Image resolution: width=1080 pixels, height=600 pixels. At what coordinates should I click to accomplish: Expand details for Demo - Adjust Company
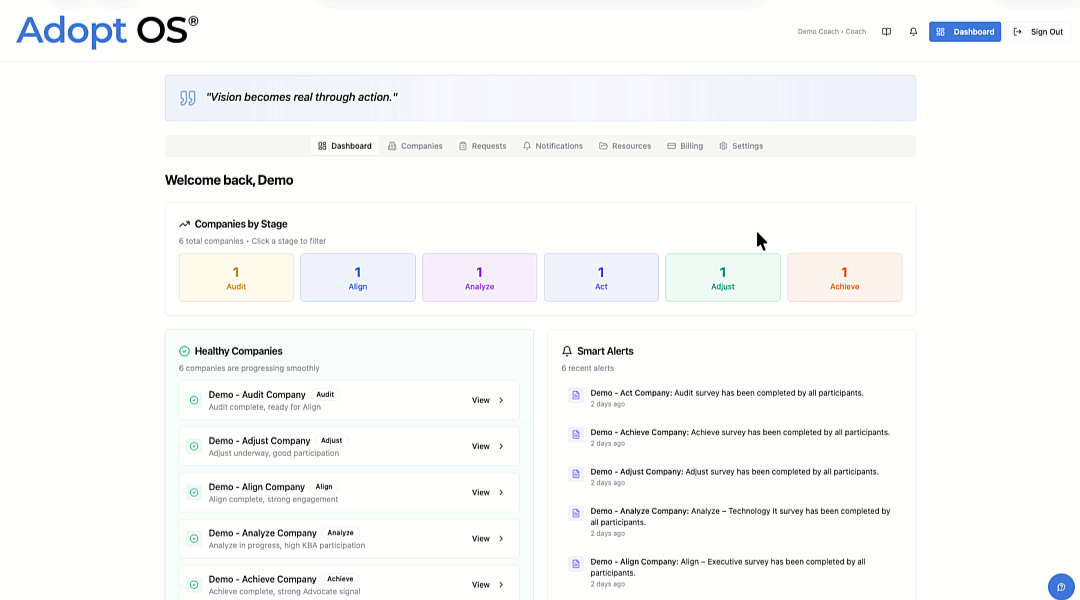pyautogui.click(x=485, y=446)
